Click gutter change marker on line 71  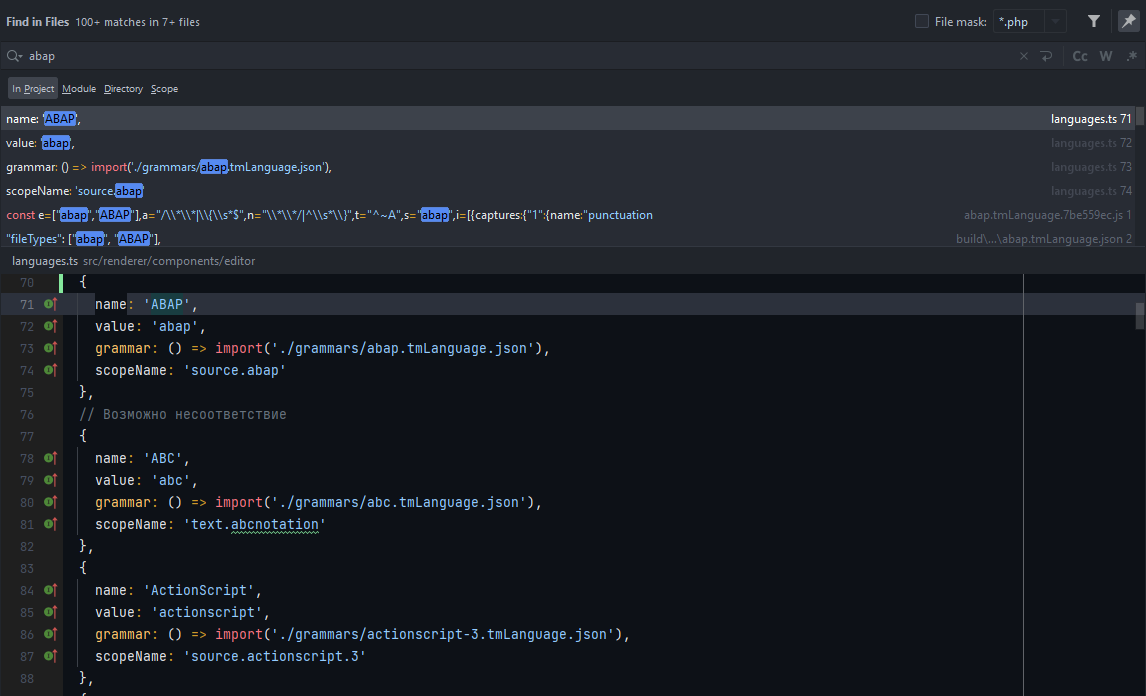coord(50,304)
